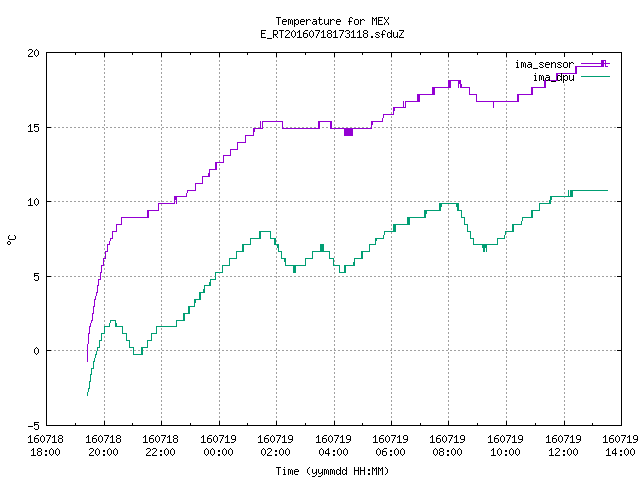Click the x-axis label 160719 10:00
This screenshot has height=480, width=640.
point(506,445)
